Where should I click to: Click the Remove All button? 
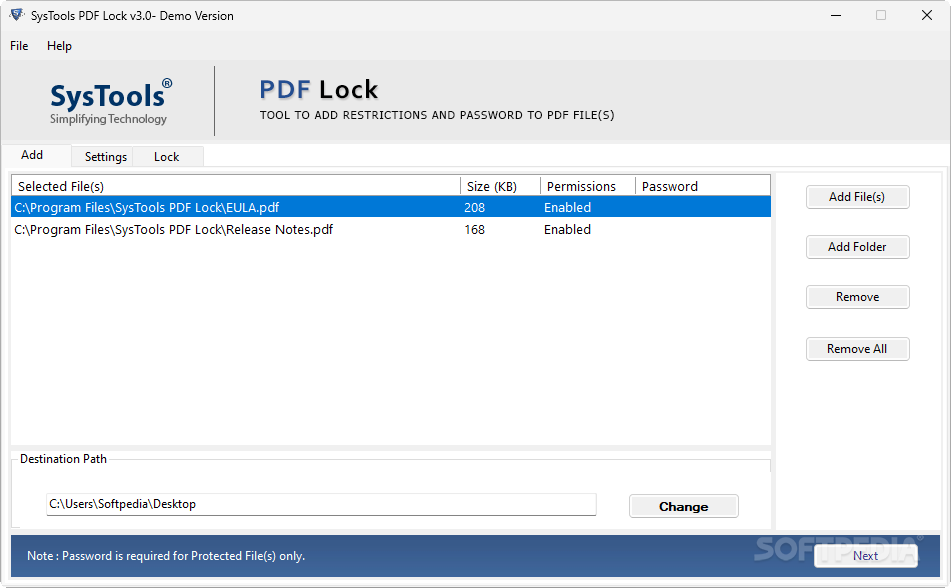(857, 349)
